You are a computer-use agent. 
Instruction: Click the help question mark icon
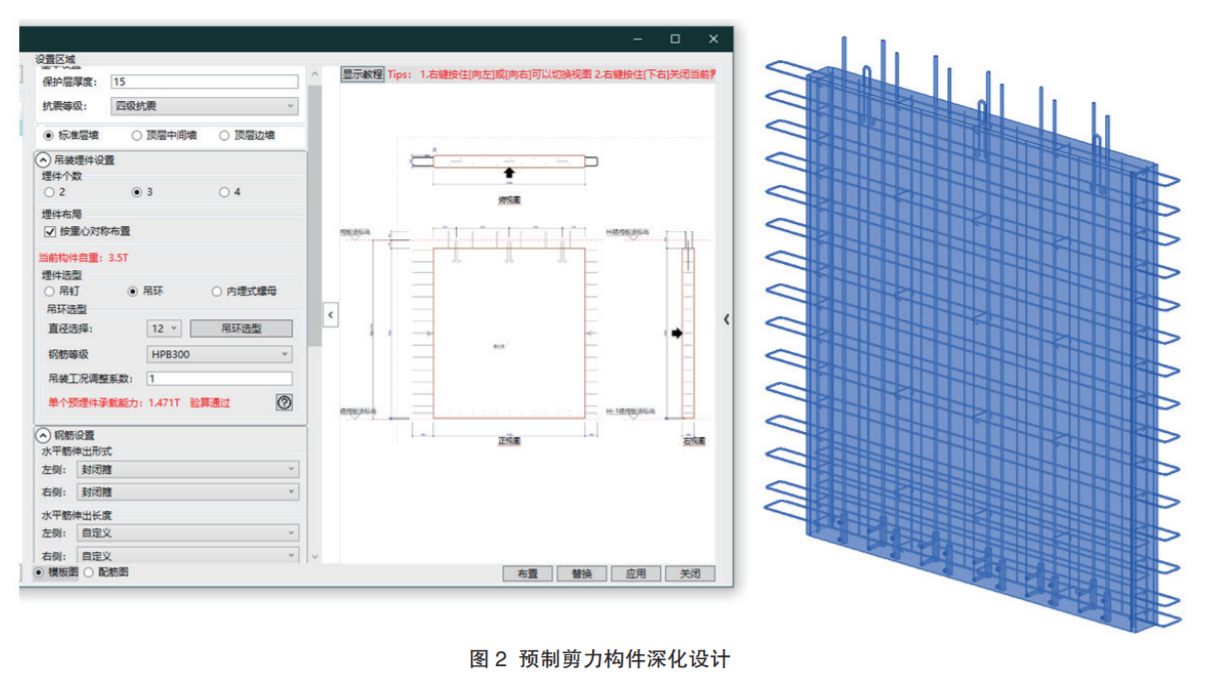point(284,402)
